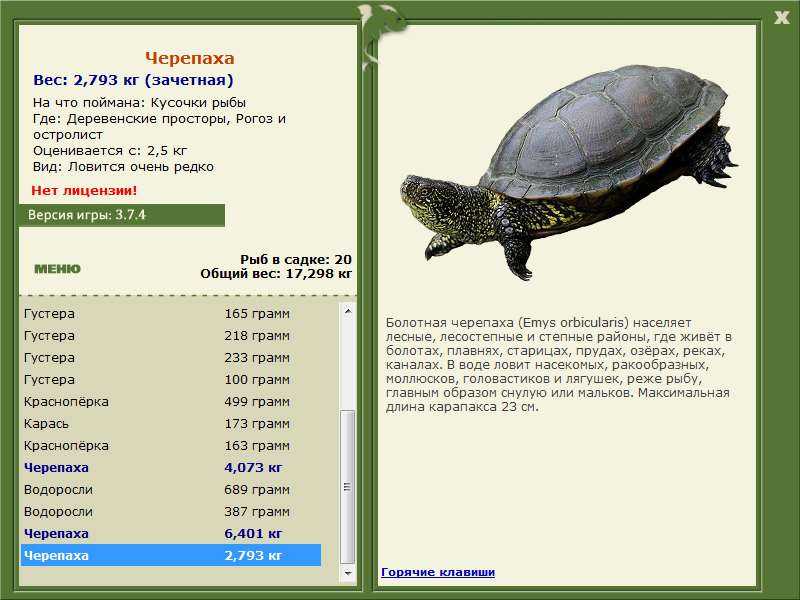Click the Черепаха title heading
This screenshot has height=600, width=800.
[x=190, y=58]
